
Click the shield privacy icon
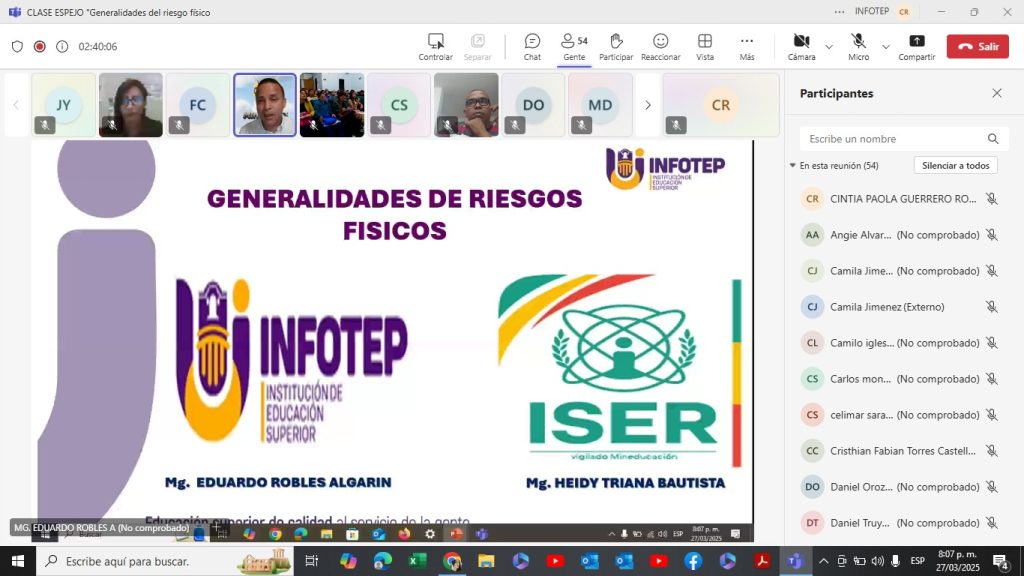[x=18, y=46]
